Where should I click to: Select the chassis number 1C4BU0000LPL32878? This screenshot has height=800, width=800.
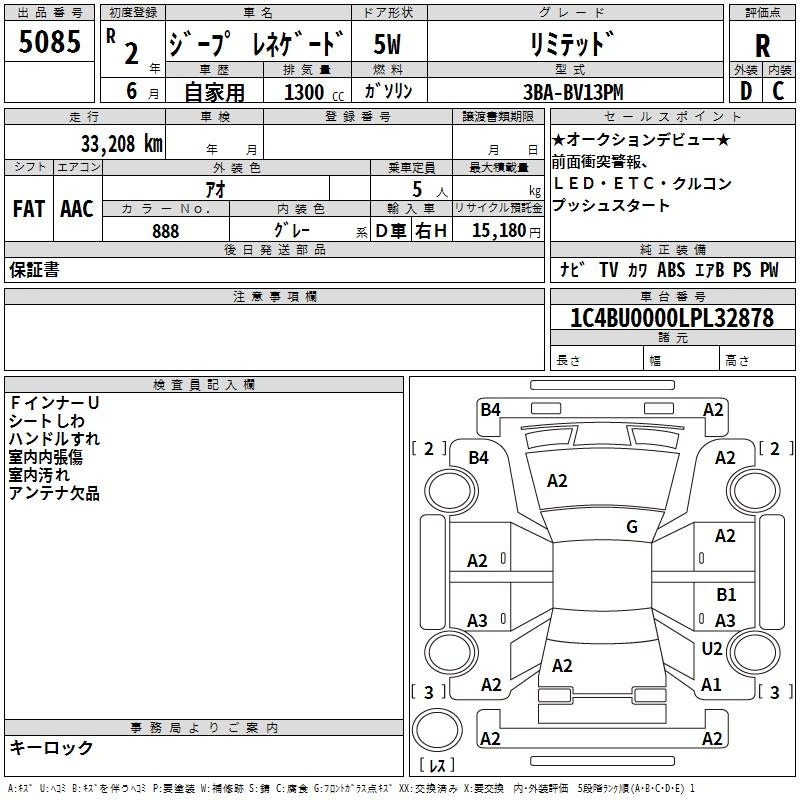pyautogui.click(x=672, y=317)
